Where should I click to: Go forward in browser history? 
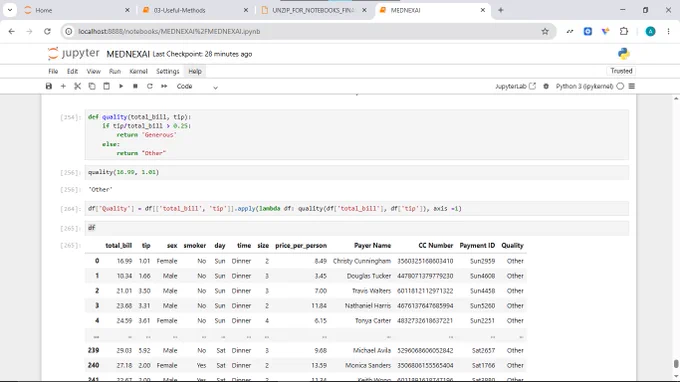[29, 31]
